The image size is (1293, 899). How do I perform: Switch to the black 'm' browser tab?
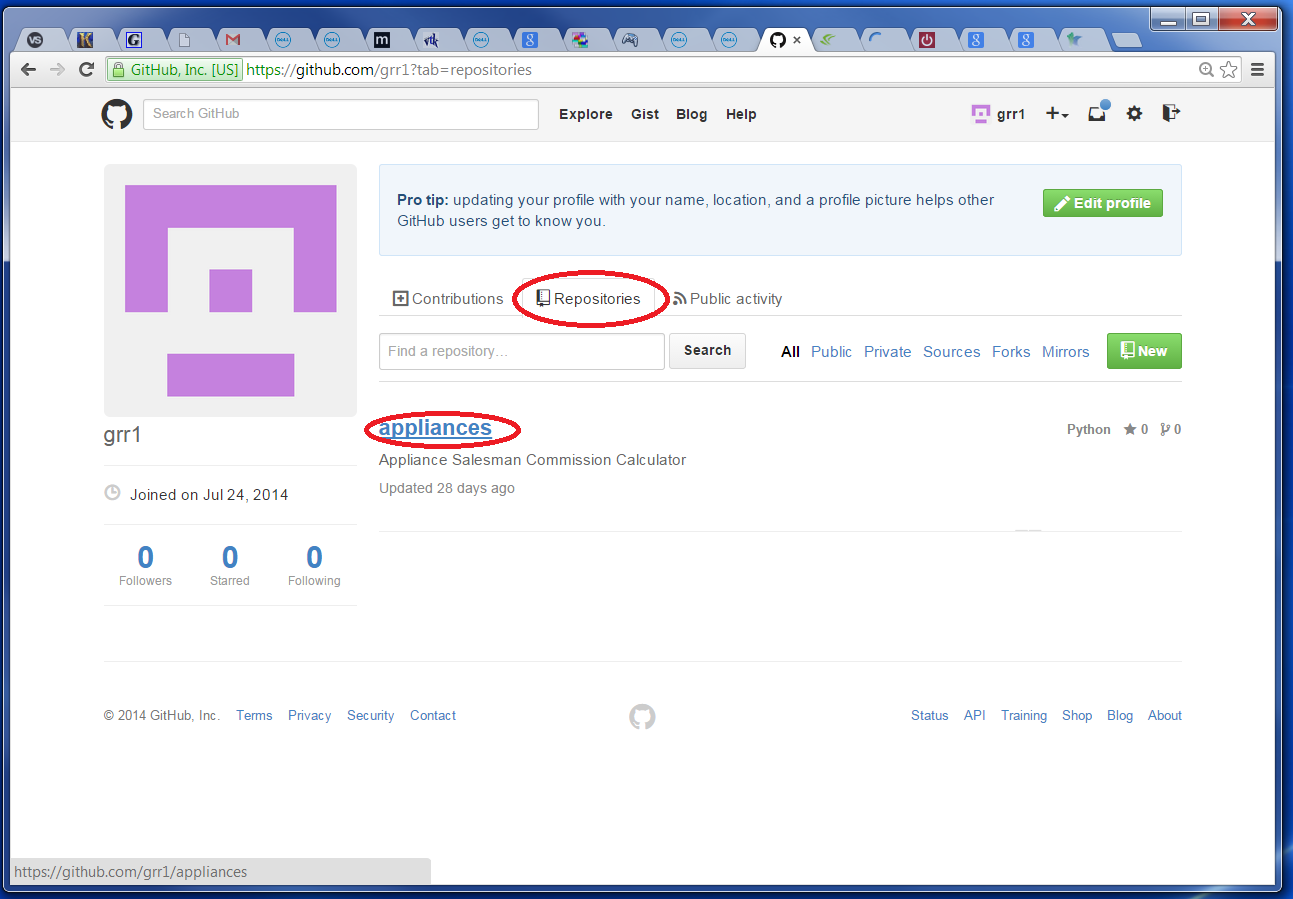(381, 40)
